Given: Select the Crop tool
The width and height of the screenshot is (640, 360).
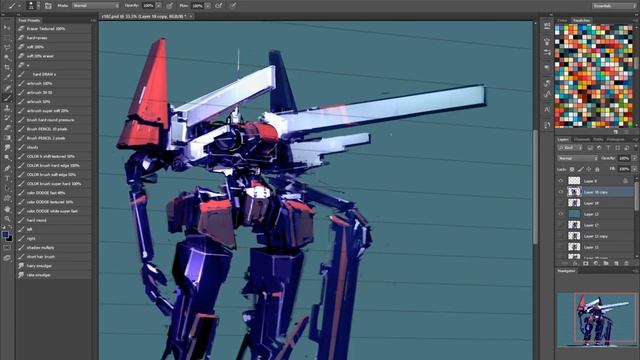Looking at the screenshot, I should pos(7,67).
